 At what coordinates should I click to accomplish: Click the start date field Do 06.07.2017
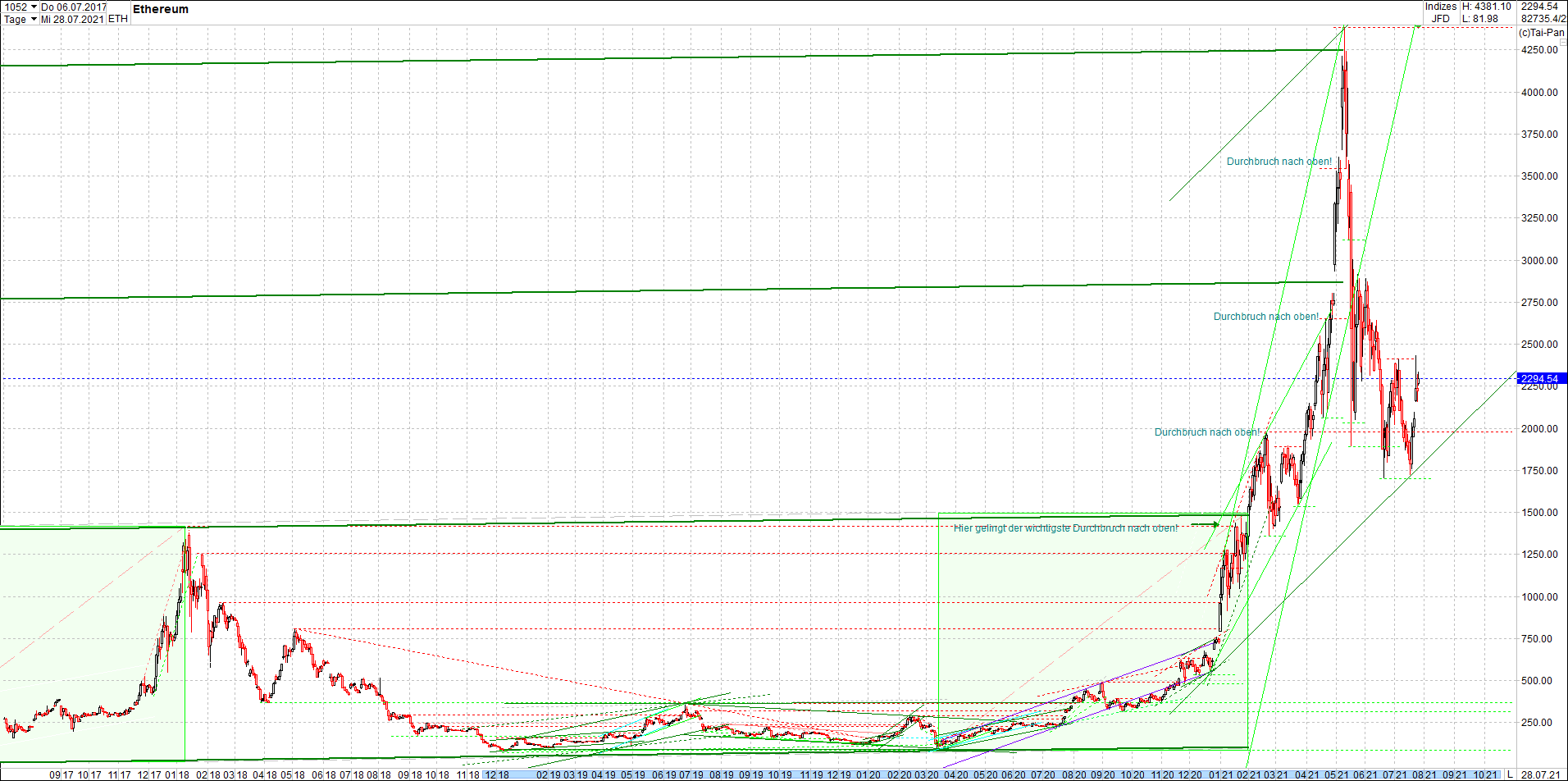(x=74, y=7)
